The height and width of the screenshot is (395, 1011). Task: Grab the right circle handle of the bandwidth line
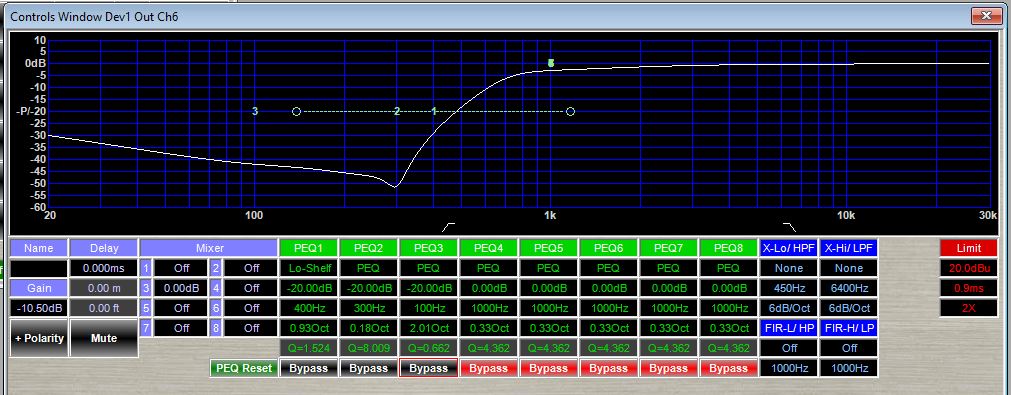tap(570, 111)
